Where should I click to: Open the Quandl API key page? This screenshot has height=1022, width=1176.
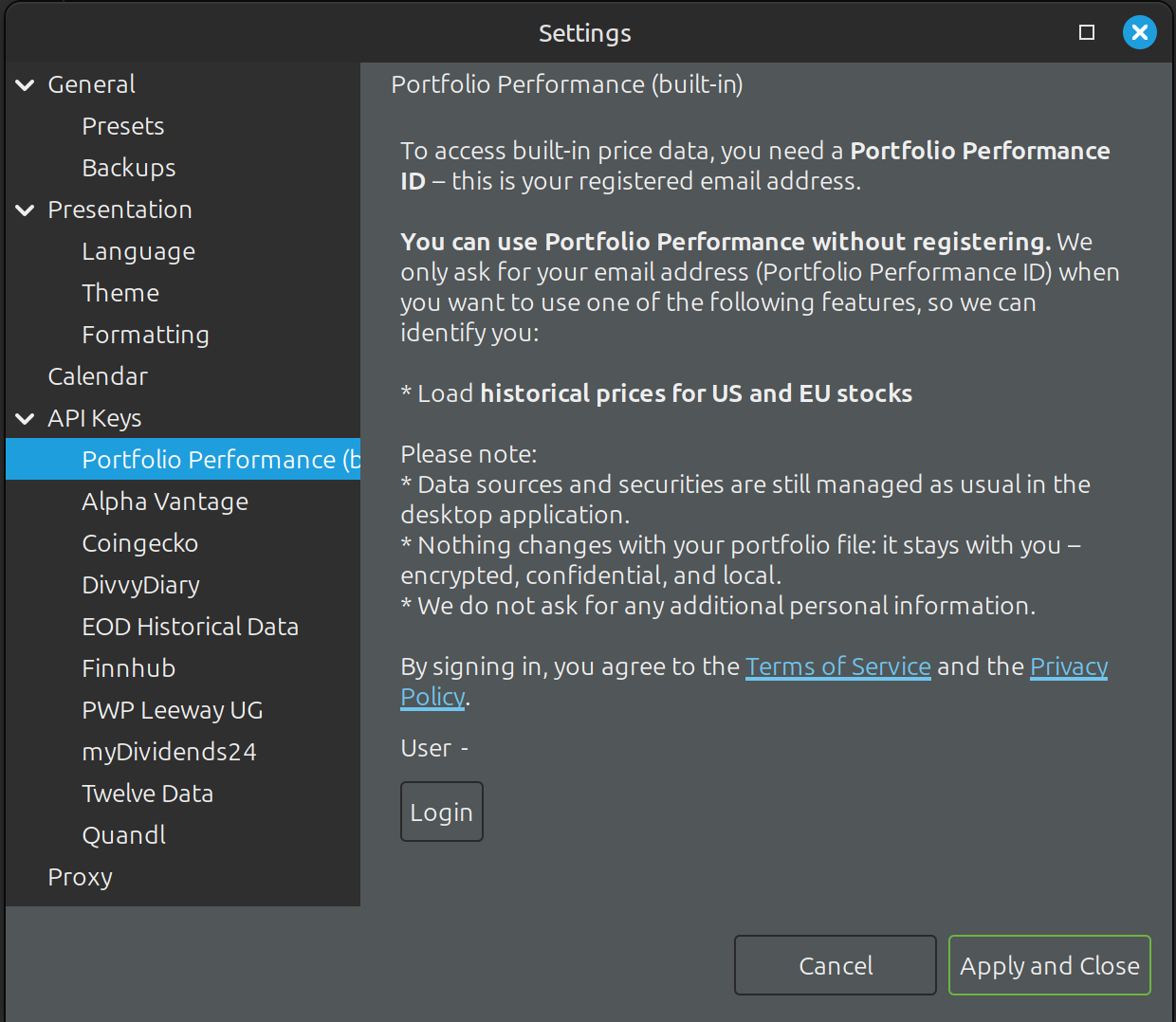(124, 835)
